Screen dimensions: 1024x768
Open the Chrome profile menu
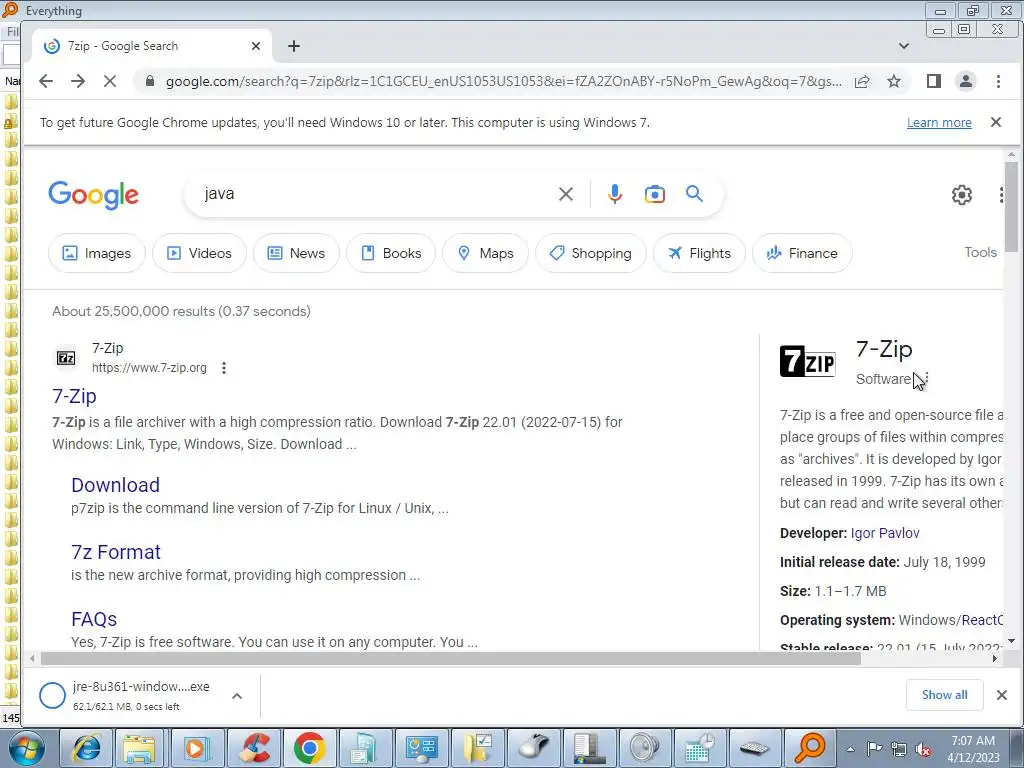(x=966, y=81)
